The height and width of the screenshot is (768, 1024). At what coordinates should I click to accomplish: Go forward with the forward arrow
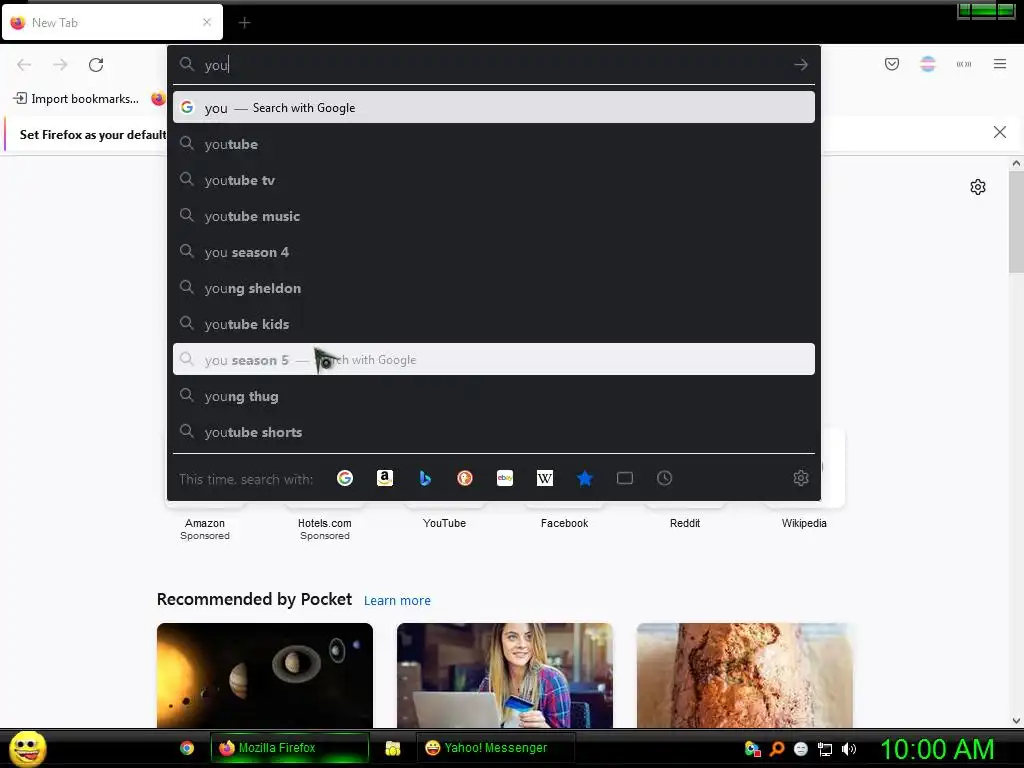pyautogui.click(x=60, y=65)
